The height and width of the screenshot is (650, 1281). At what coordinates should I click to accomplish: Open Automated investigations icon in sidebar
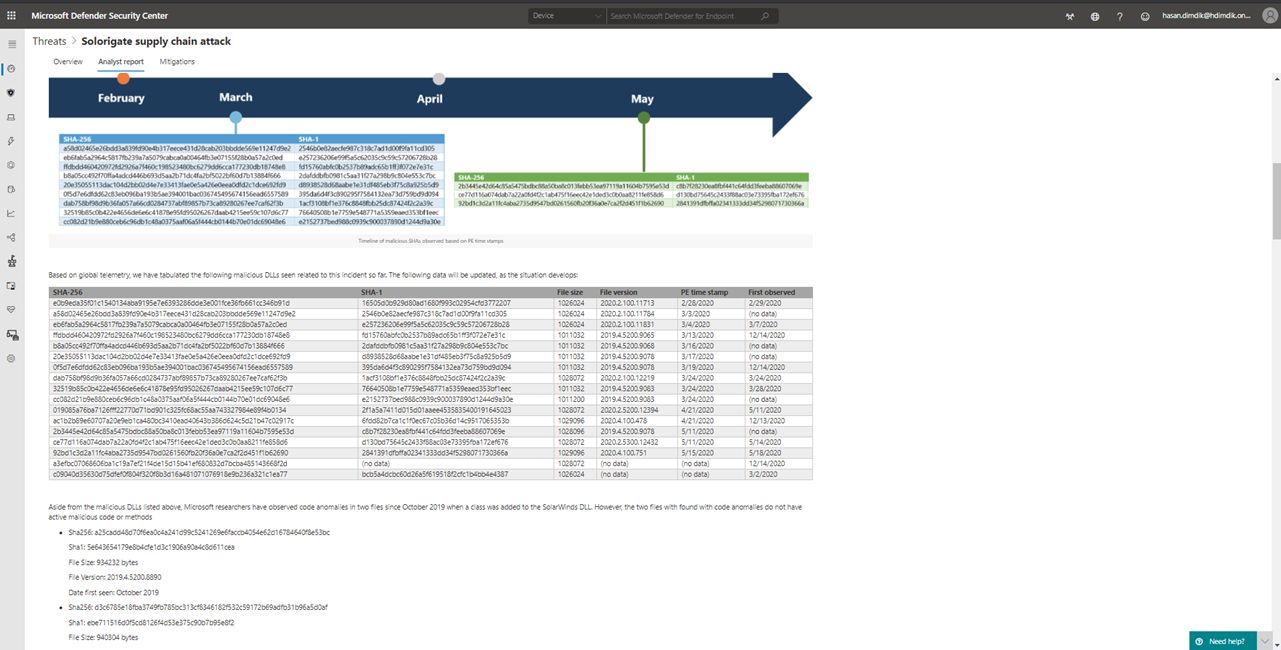coord(12,165)
